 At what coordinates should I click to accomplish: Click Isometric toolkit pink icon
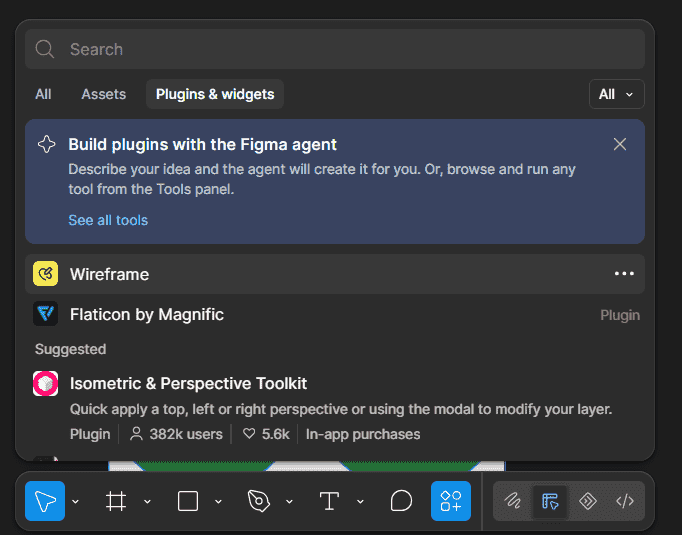45,383
